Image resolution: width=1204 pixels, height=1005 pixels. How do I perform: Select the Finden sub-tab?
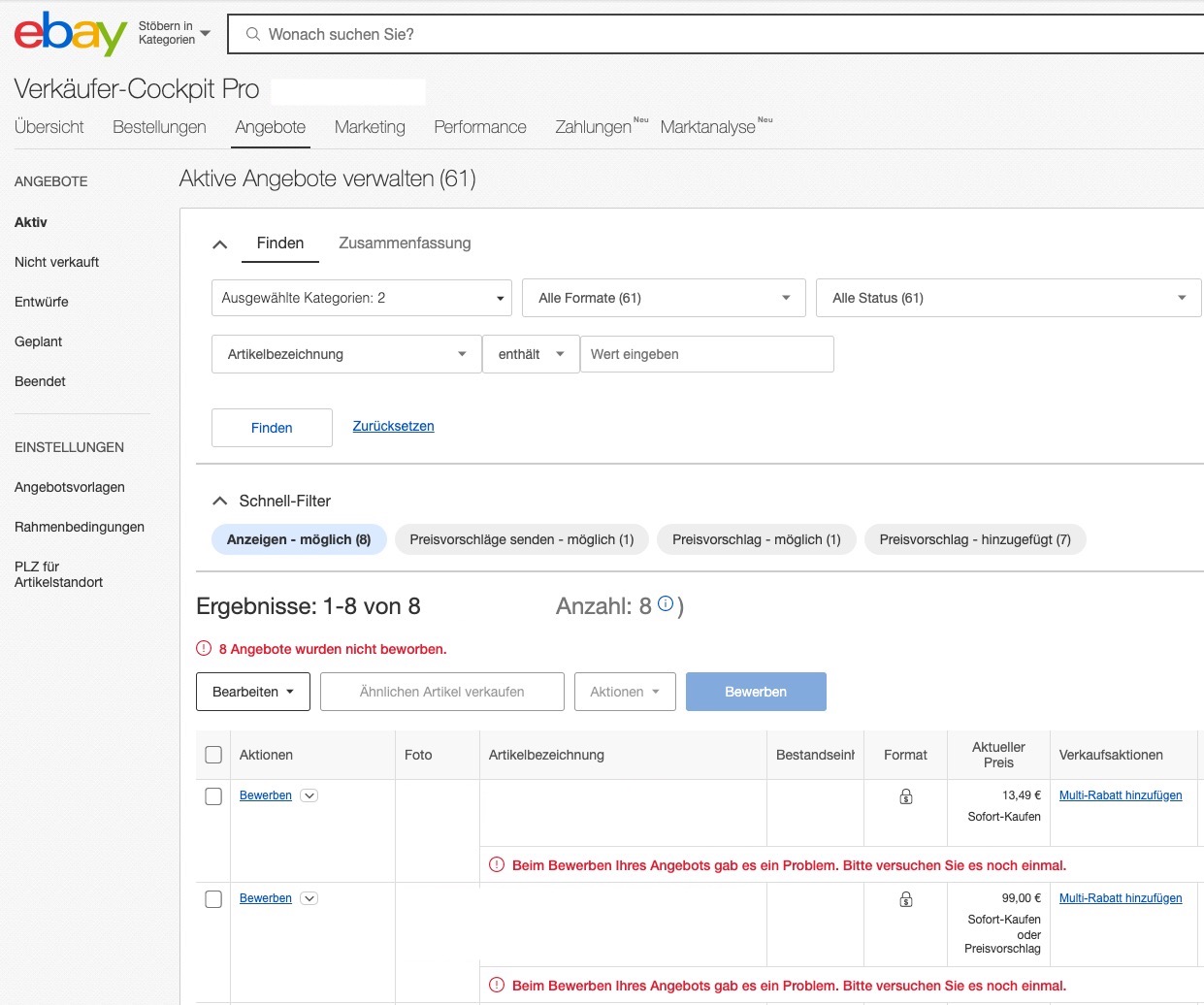tap(280, 243)
